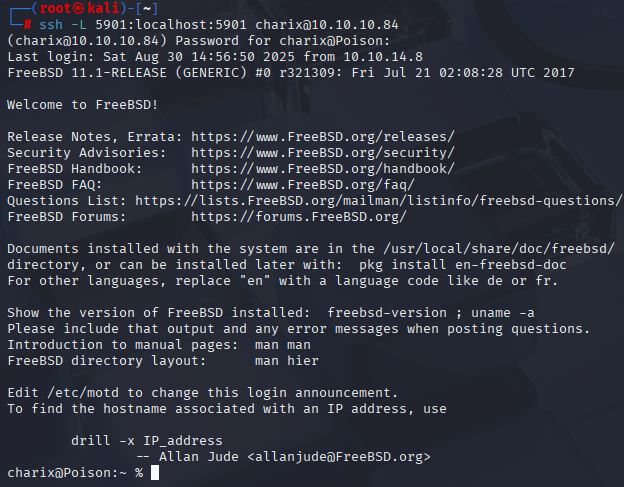Open the forums.FreeBSD.org URL
This screenshot has height=487, width=624.
tap(299, 217)
